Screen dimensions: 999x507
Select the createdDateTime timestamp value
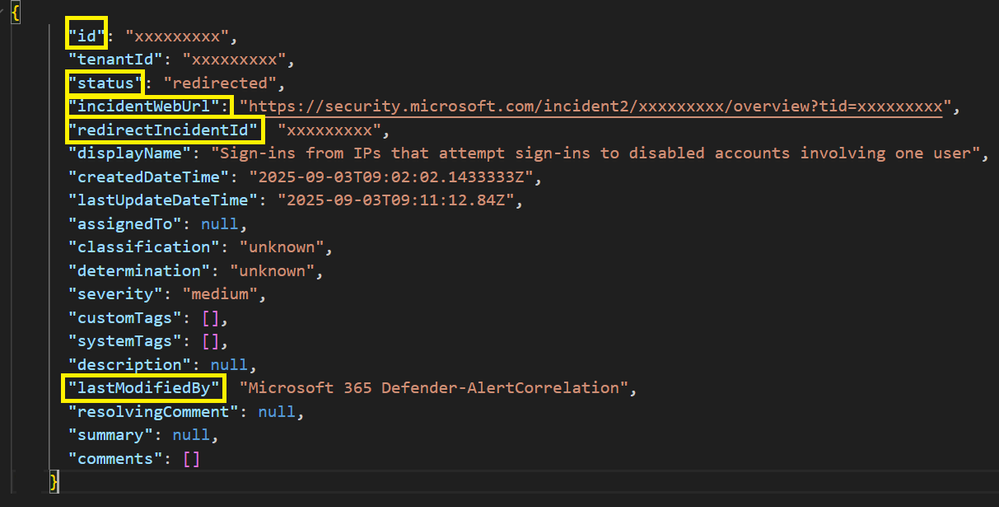[x=391, y=177]
